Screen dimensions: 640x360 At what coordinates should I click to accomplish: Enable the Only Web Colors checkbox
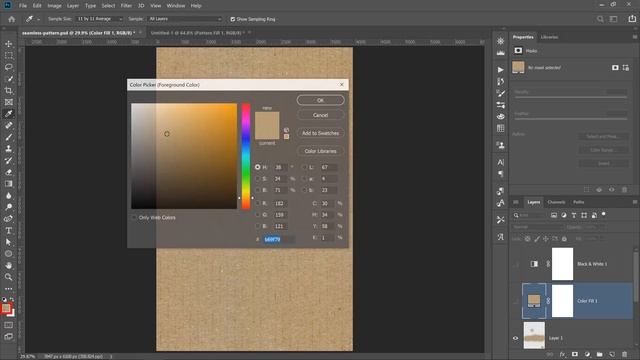point(134,218)
